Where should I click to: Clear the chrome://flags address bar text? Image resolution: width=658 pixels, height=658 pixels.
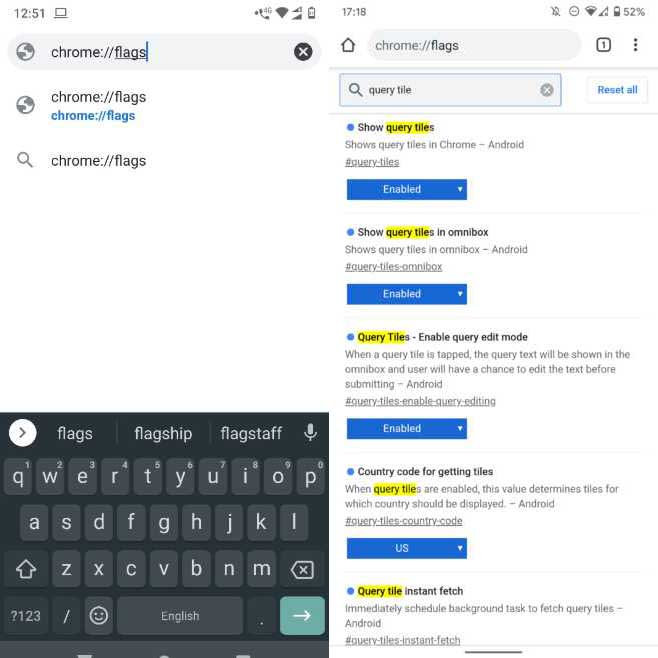click(x=303, y=52)
